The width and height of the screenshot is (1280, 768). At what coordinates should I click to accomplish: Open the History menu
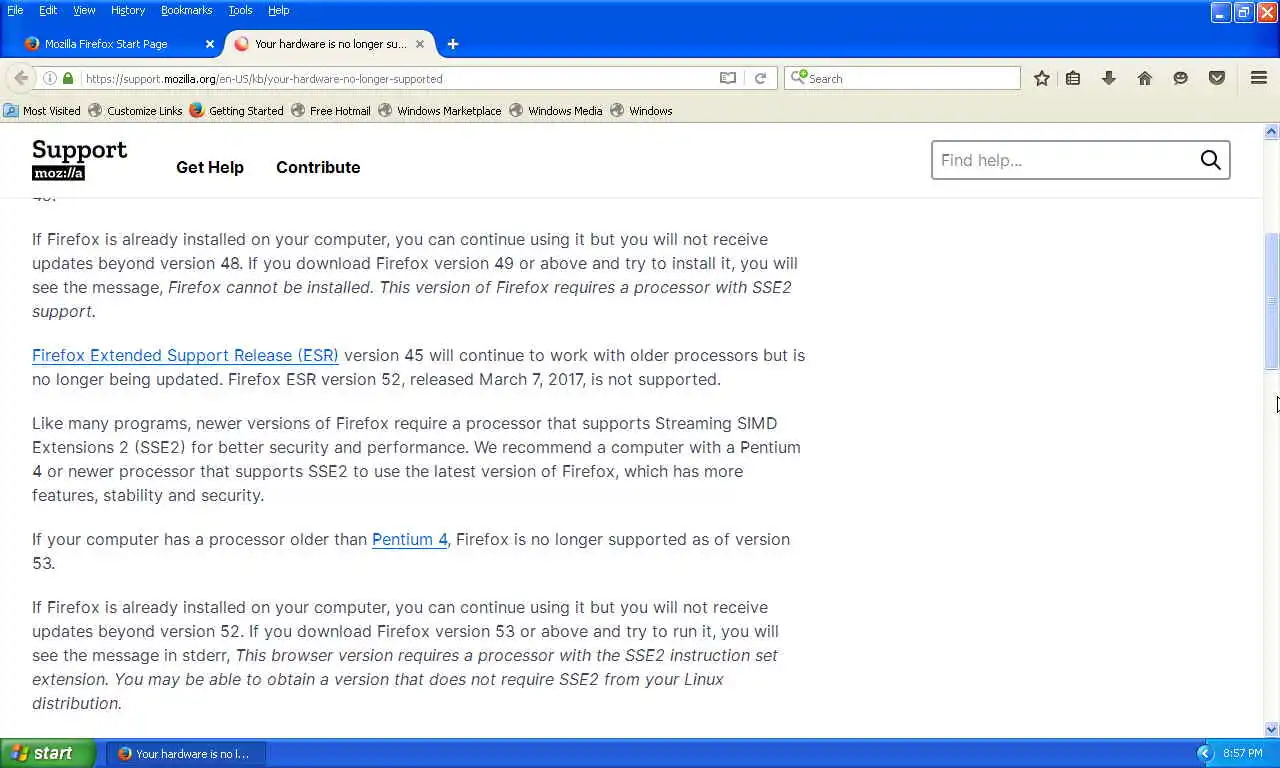(128, 10)
